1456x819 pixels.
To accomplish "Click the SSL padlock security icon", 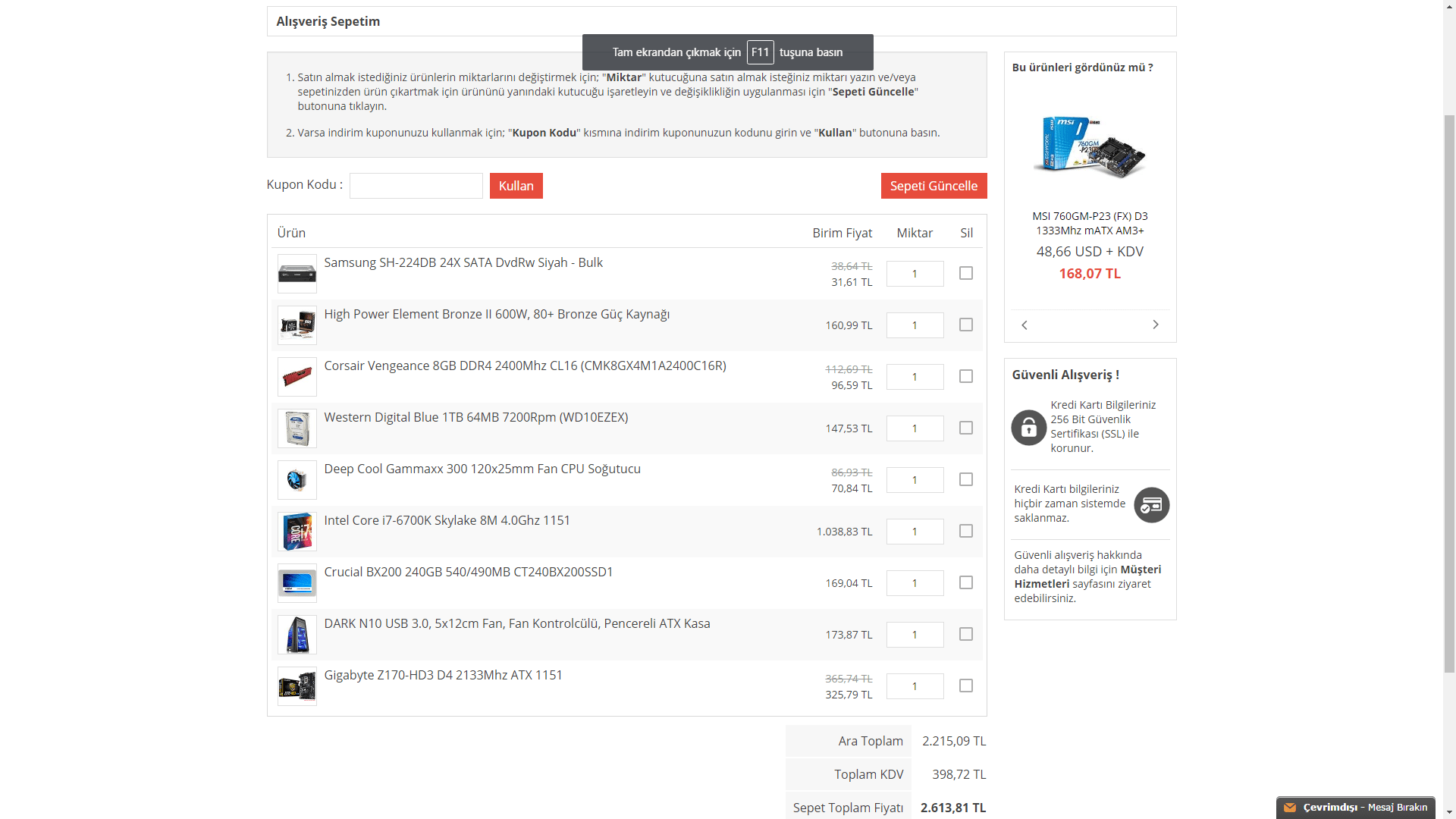I will tap(1028, 428).
